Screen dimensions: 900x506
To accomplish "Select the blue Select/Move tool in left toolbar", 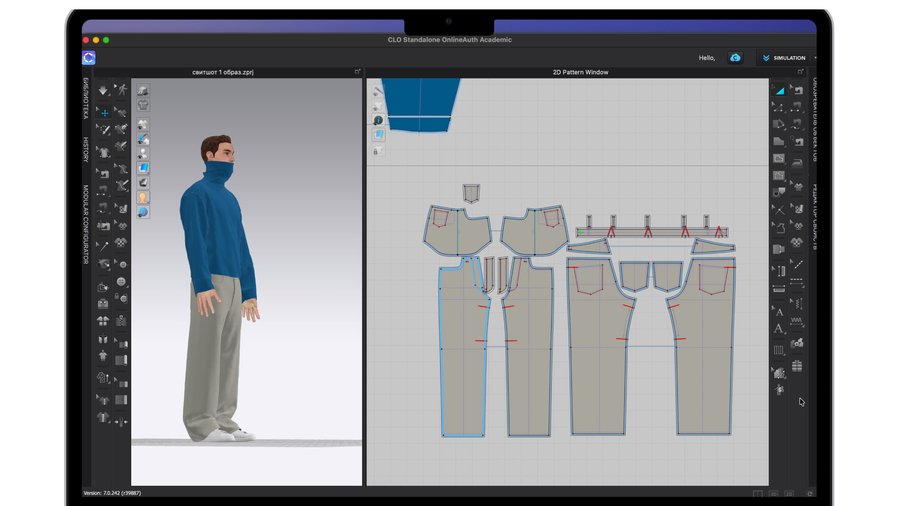I will point(103,112).
